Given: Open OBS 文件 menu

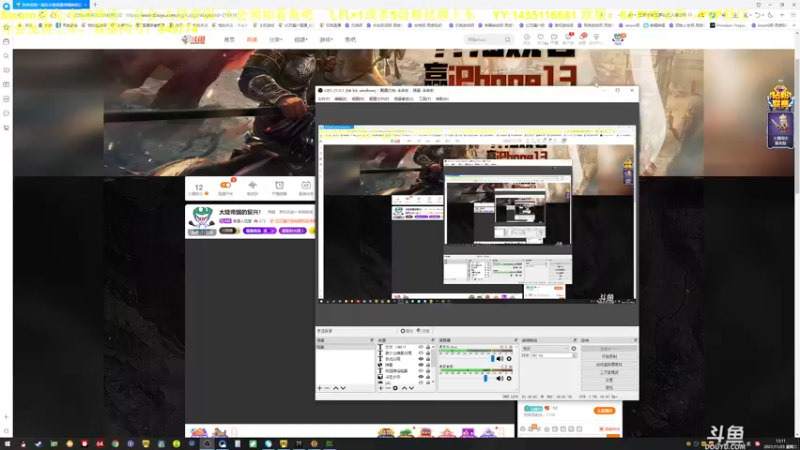Looking at the screenshot, I should click(x=324, y=98).
